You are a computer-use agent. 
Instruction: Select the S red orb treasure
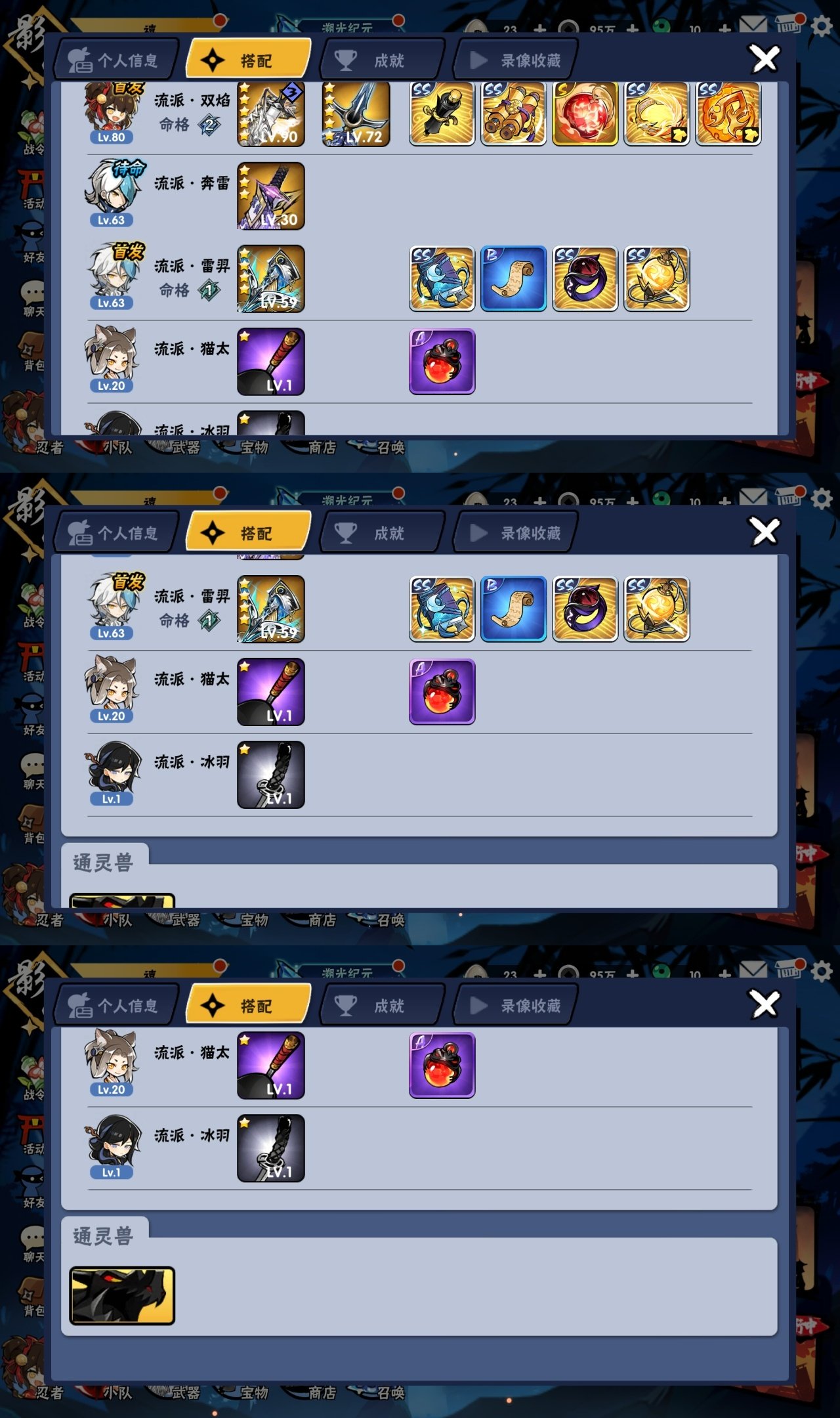585,114
